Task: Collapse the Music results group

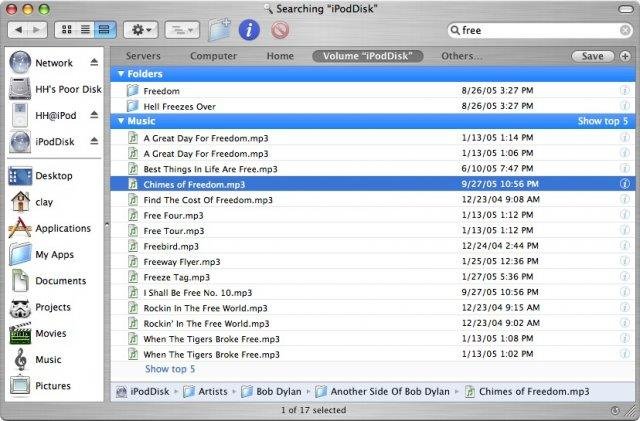Action: click(121, 121)
